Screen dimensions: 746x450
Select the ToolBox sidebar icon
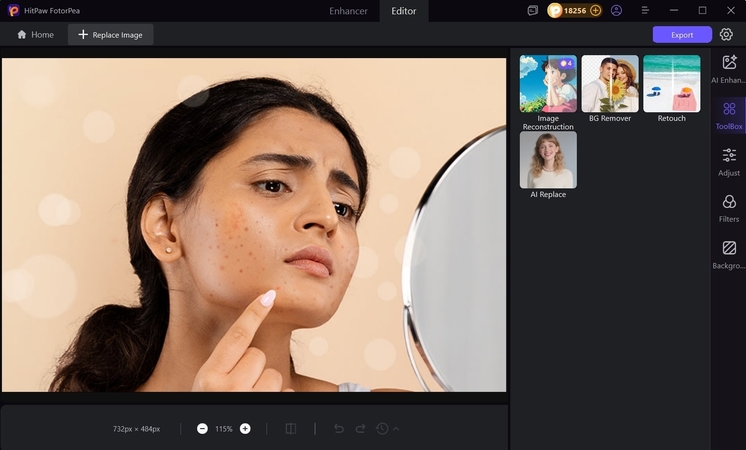click(x=729, y=116)
